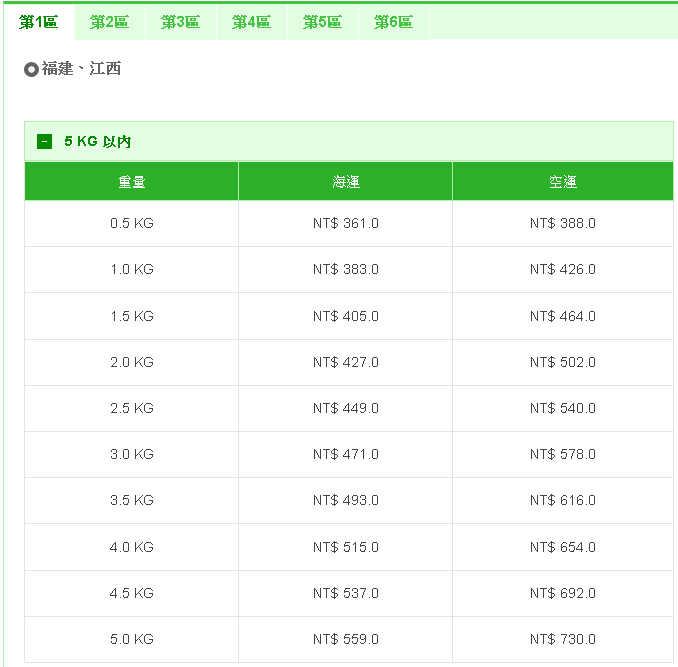Go to the 第6區 tab
The image size is (678, 667).
(393, 22)
